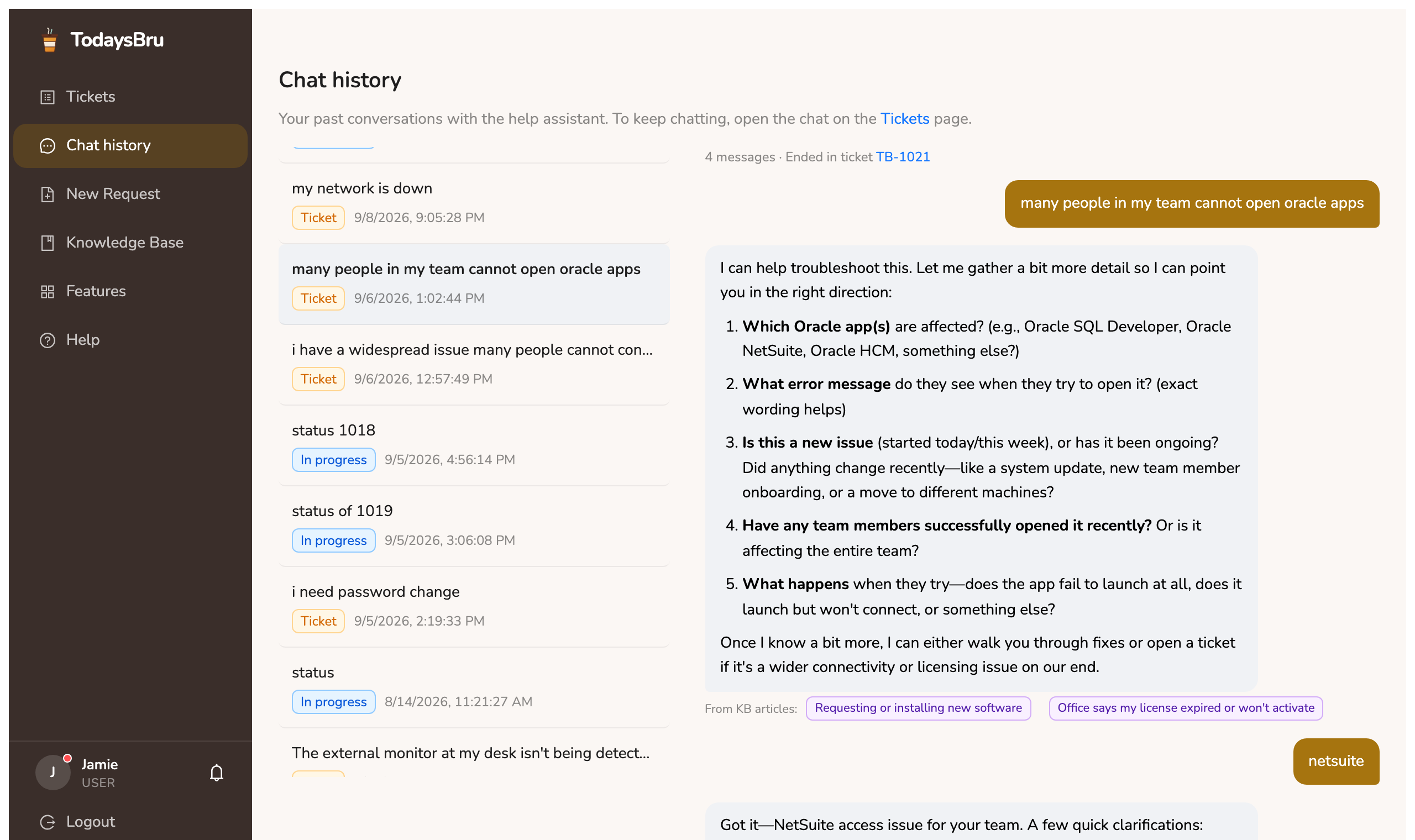The height and width of the screenshot is (840, 1415).
Task: Open the Tickets sidebar icon
Action: [x=48, y=97]
